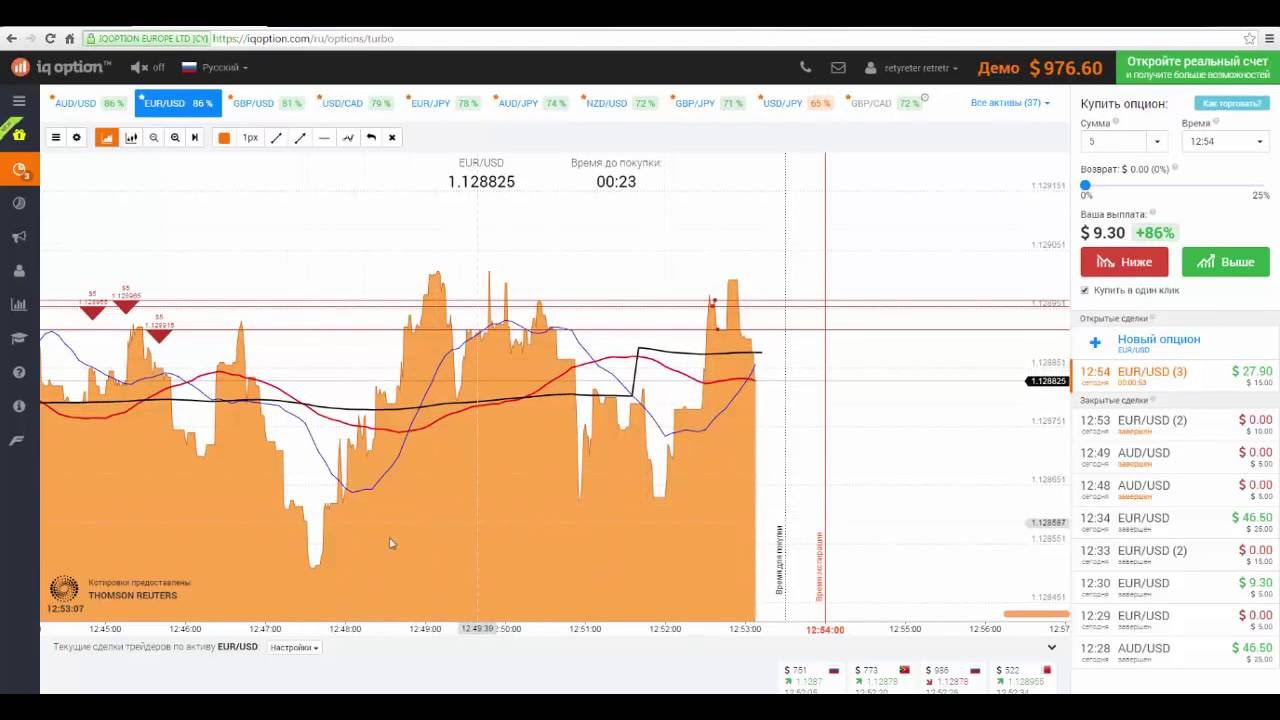Open the graduation cap education icon
This screenshot has height=720, width=1280.
click(x=19, y=339)
